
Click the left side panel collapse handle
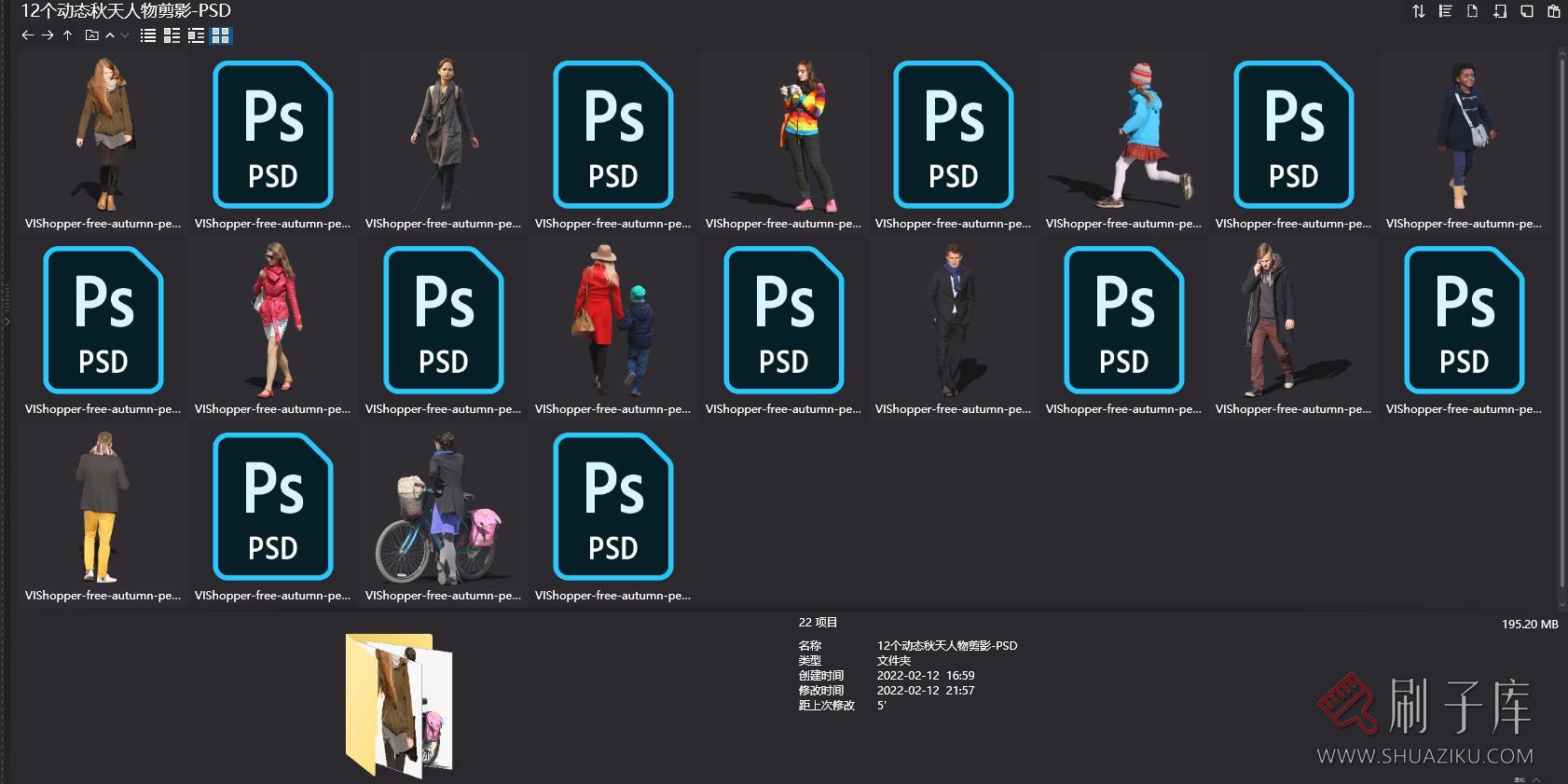point(6,322)
